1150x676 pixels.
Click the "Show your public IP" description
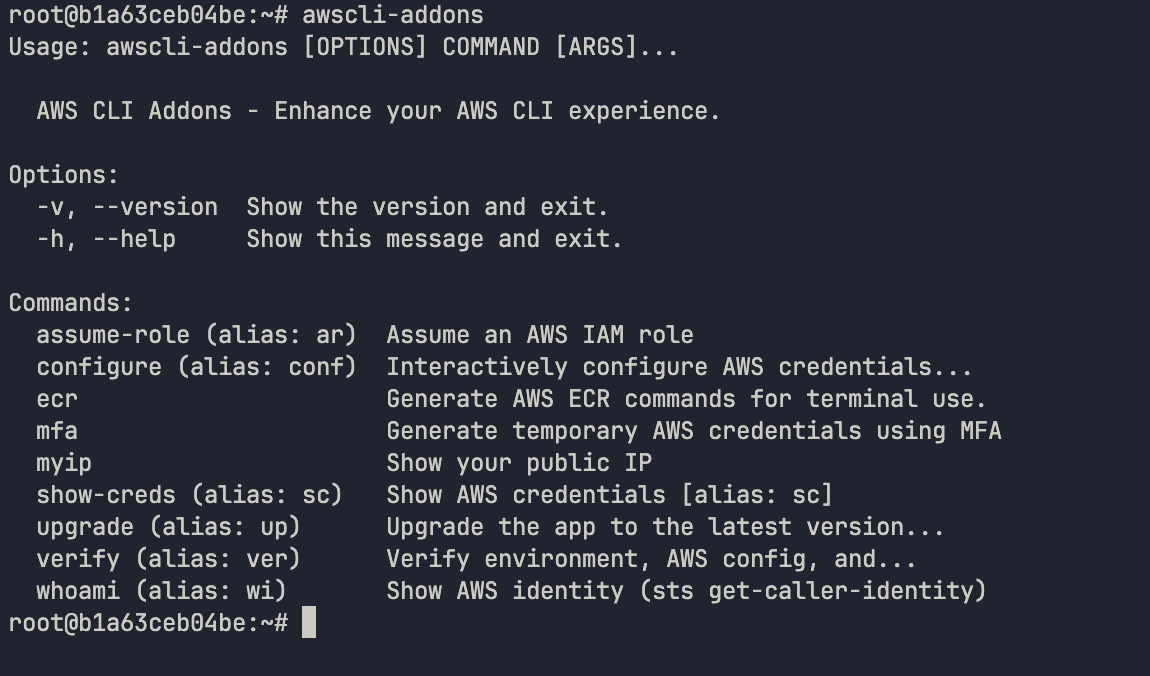519,462
